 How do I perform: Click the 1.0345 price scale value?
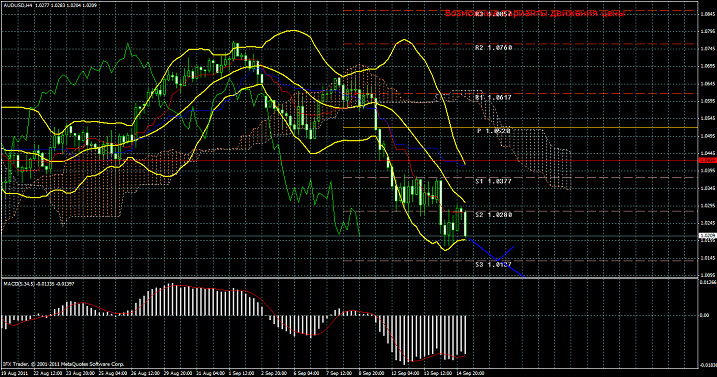[x=708, y=188]
